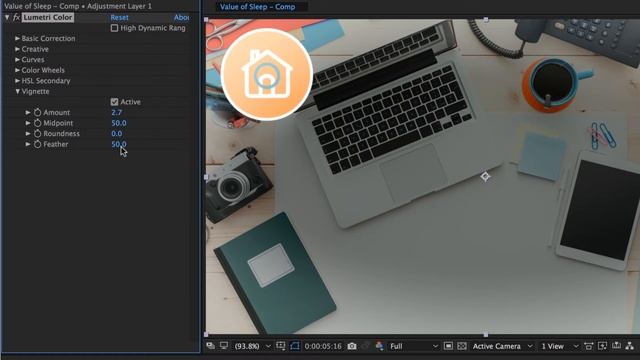Click the fast previews icon
640x360 pixels.
602,346
